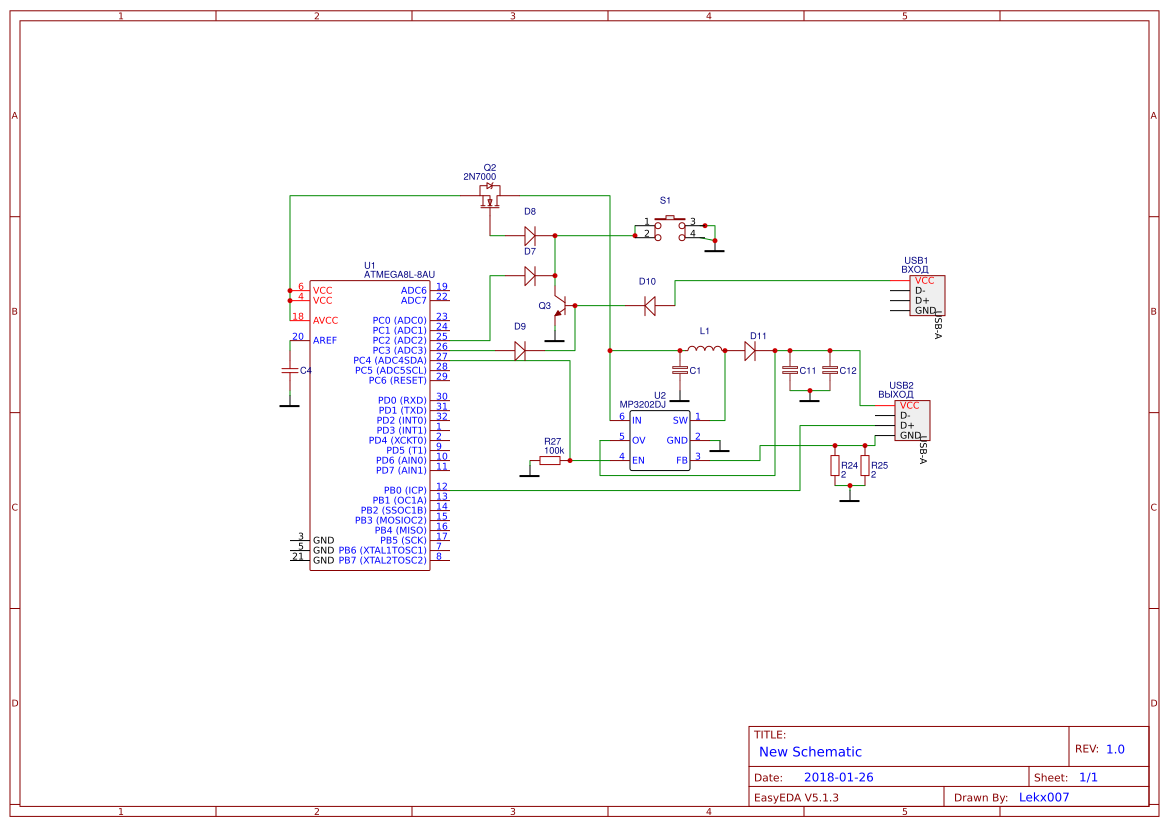Select the REV 1.0 field

point(1114,749)
